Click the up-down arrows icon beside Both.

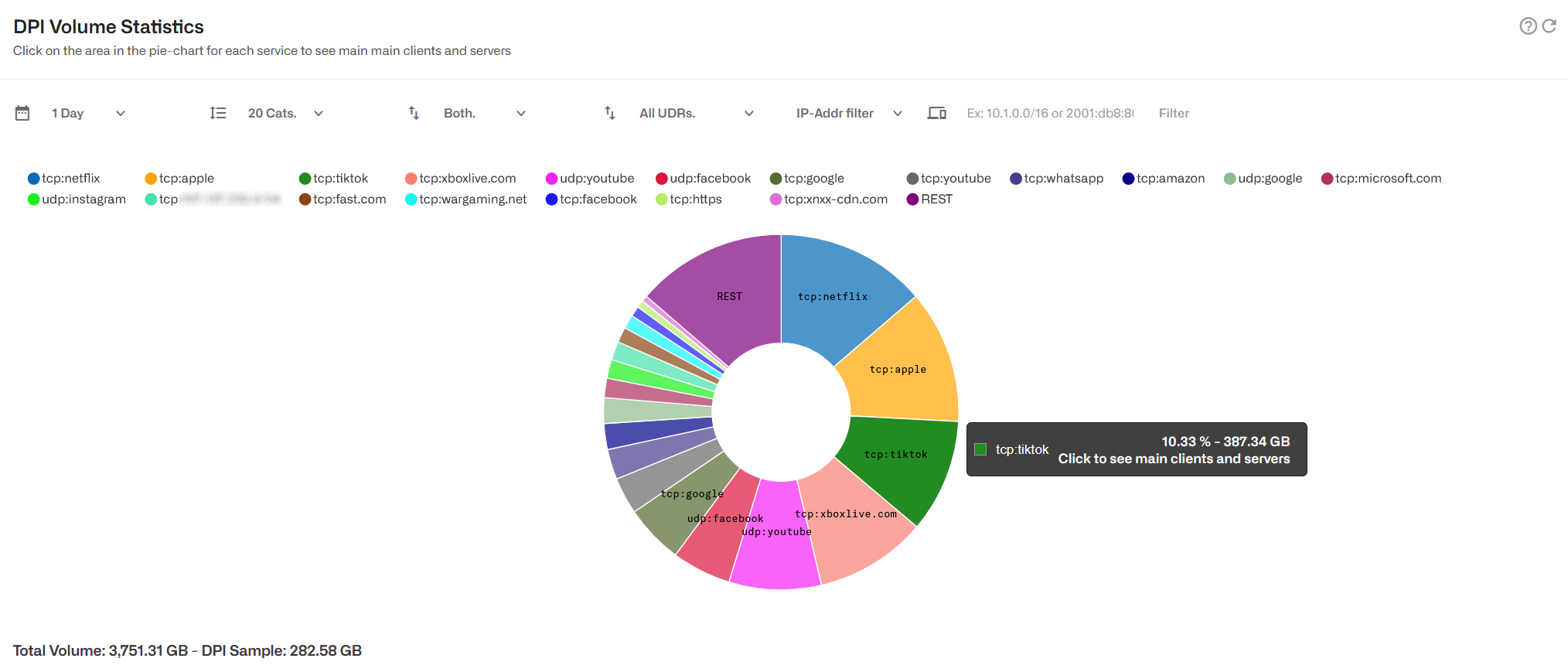pyautogui.click(x=414, y=113)
